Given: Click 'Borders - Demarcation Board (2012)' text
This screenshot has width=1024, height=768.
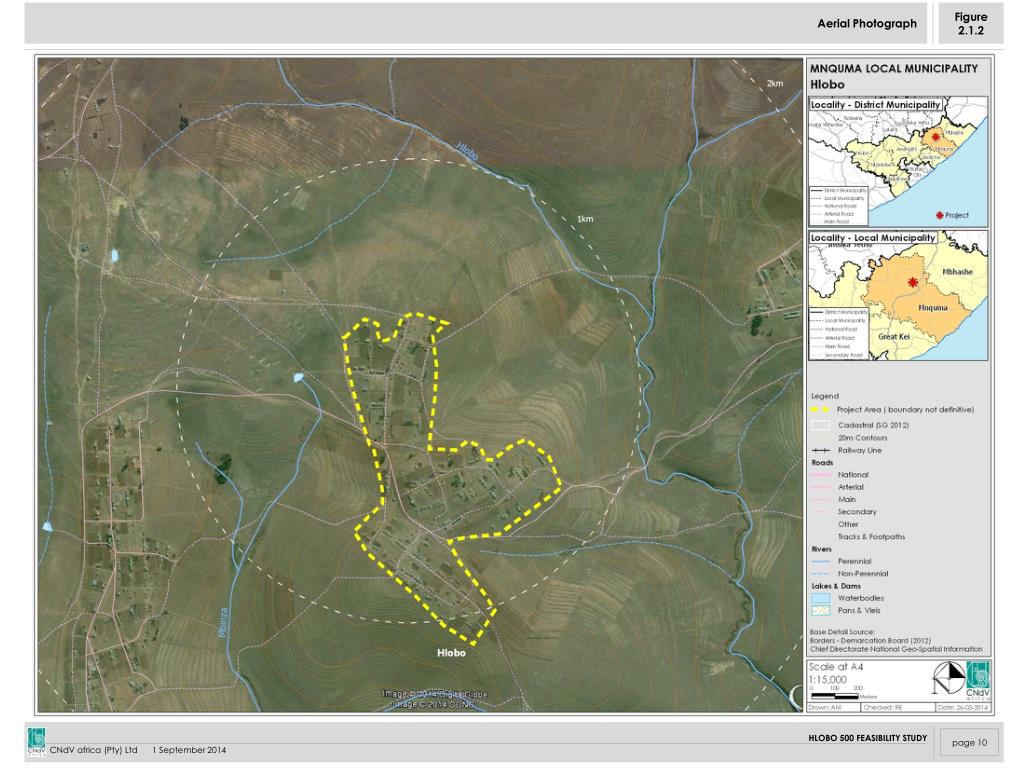Looking at the screenshot, I should coord(871,641).
